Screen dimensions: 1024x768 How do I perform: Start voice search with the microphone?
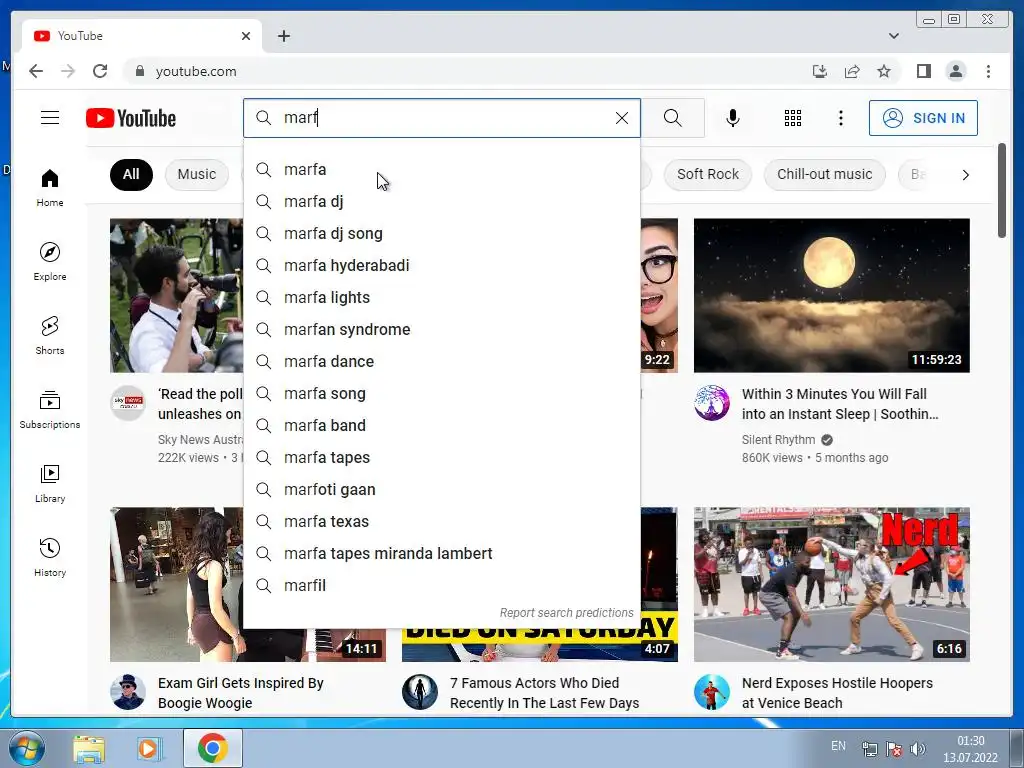coord(733,118)
